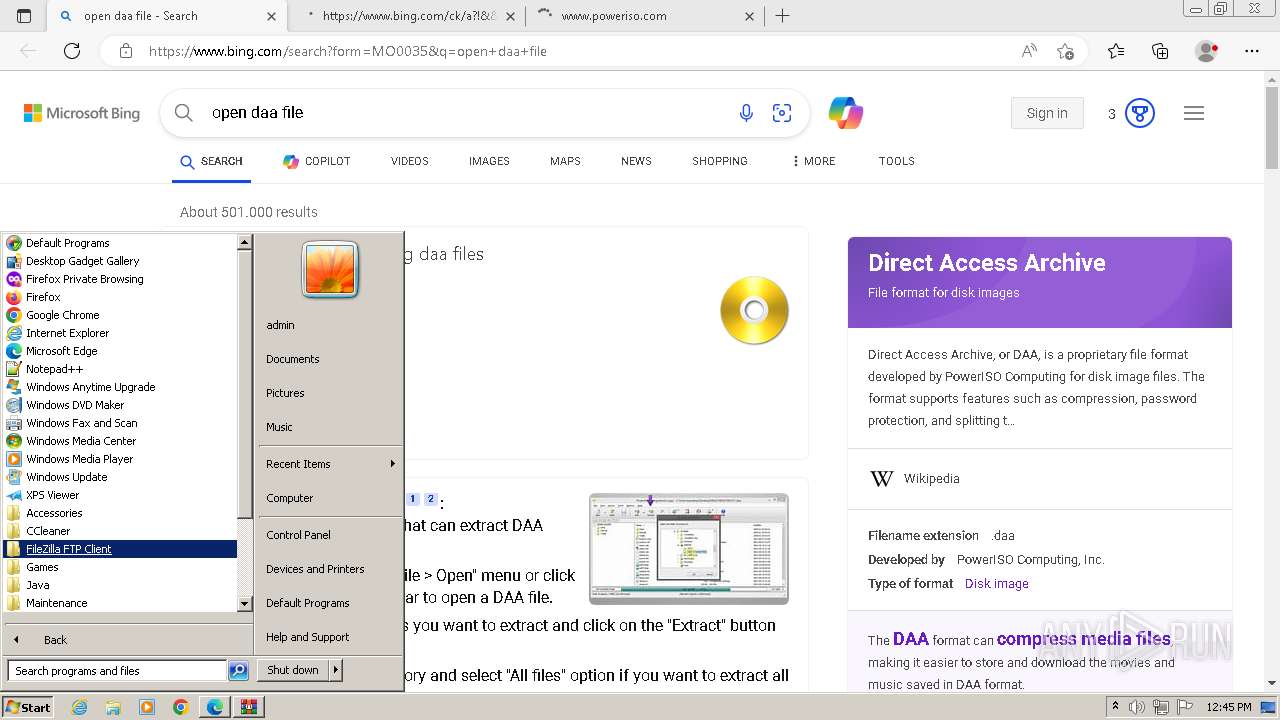
Task: Open Bing hamburger settings menu
Action: coord(1194,113)
